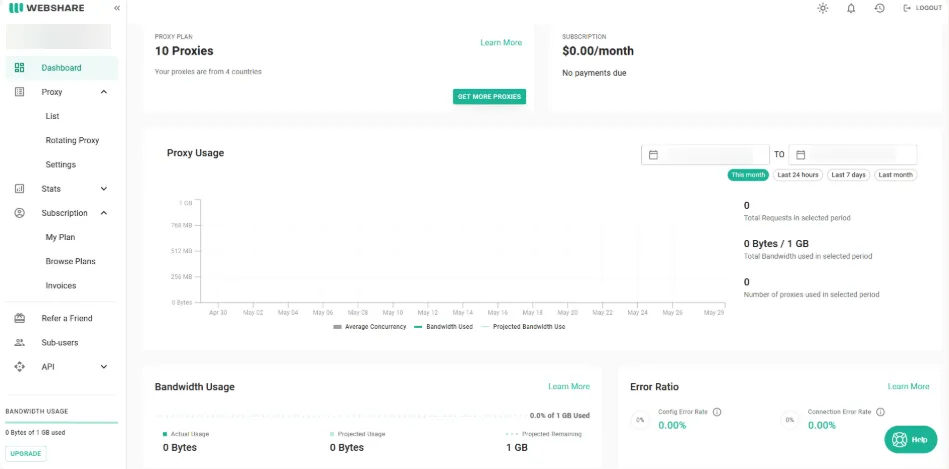The image size is (949, 469).
Task: Click the Stats chart icon
Action: [19, 189]
